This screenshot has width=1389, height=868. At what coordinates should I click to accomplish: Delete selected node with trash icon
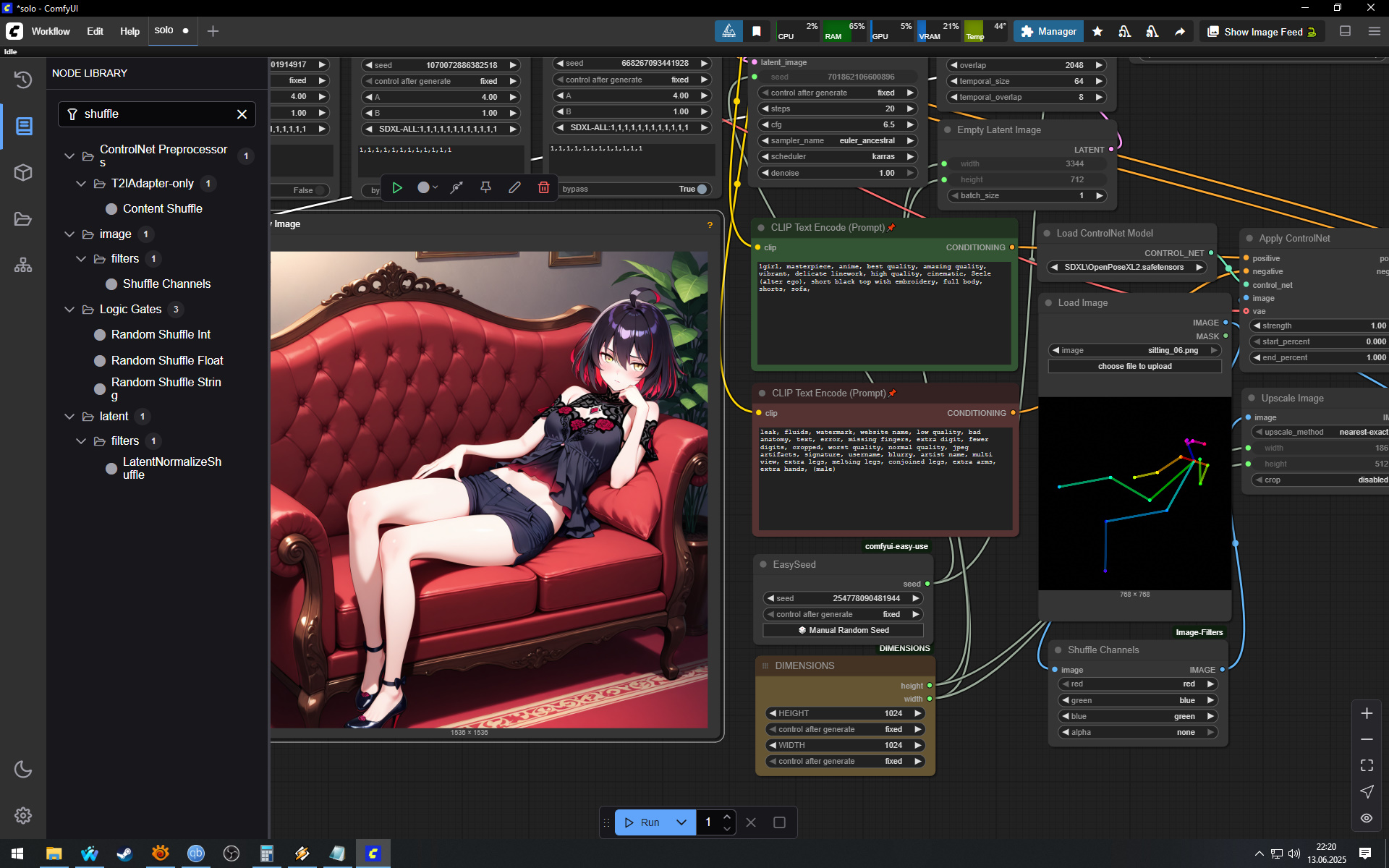(x=543, y=188)
